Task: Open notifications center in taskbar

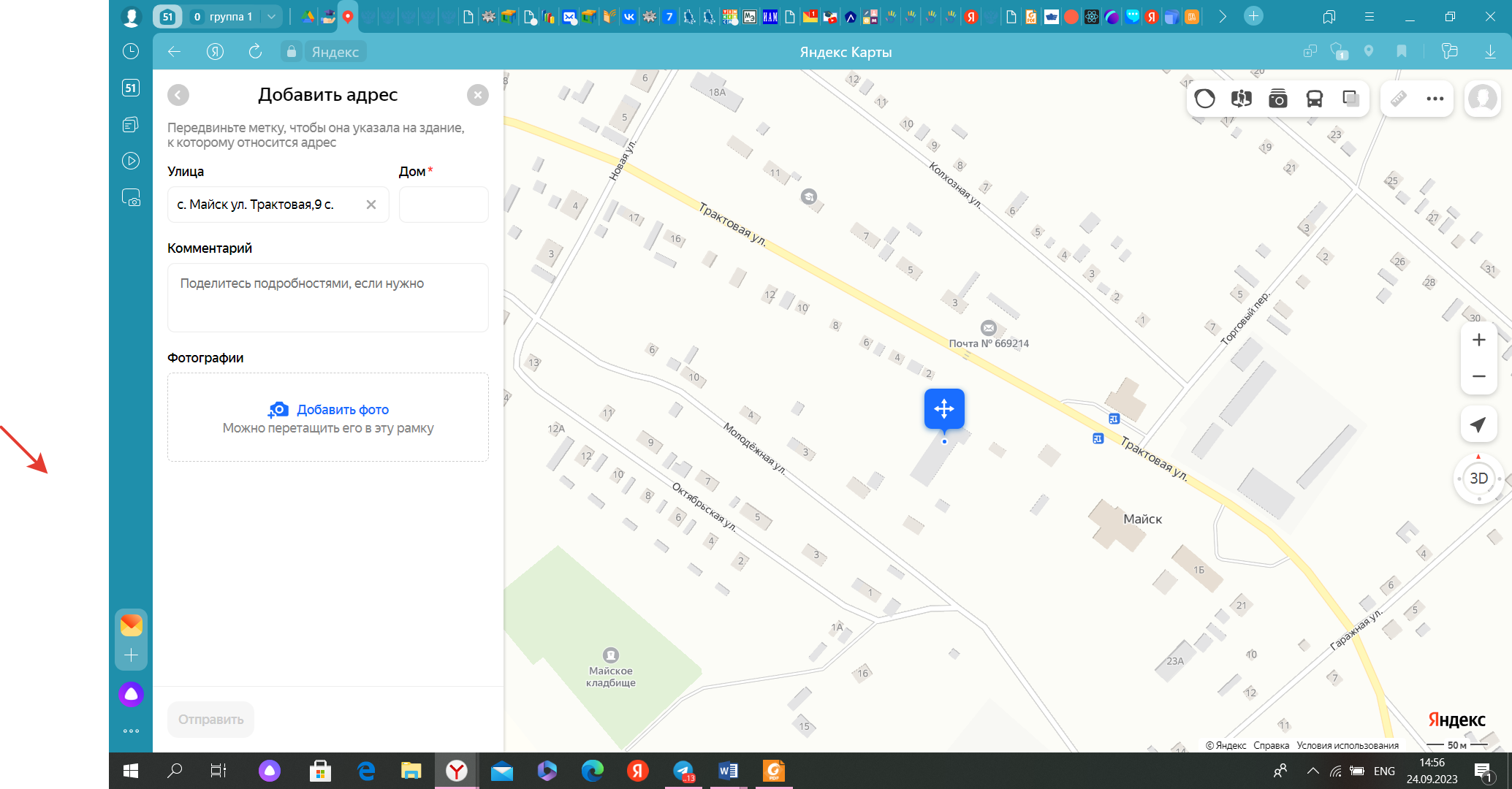Action: click(1483, 771)
